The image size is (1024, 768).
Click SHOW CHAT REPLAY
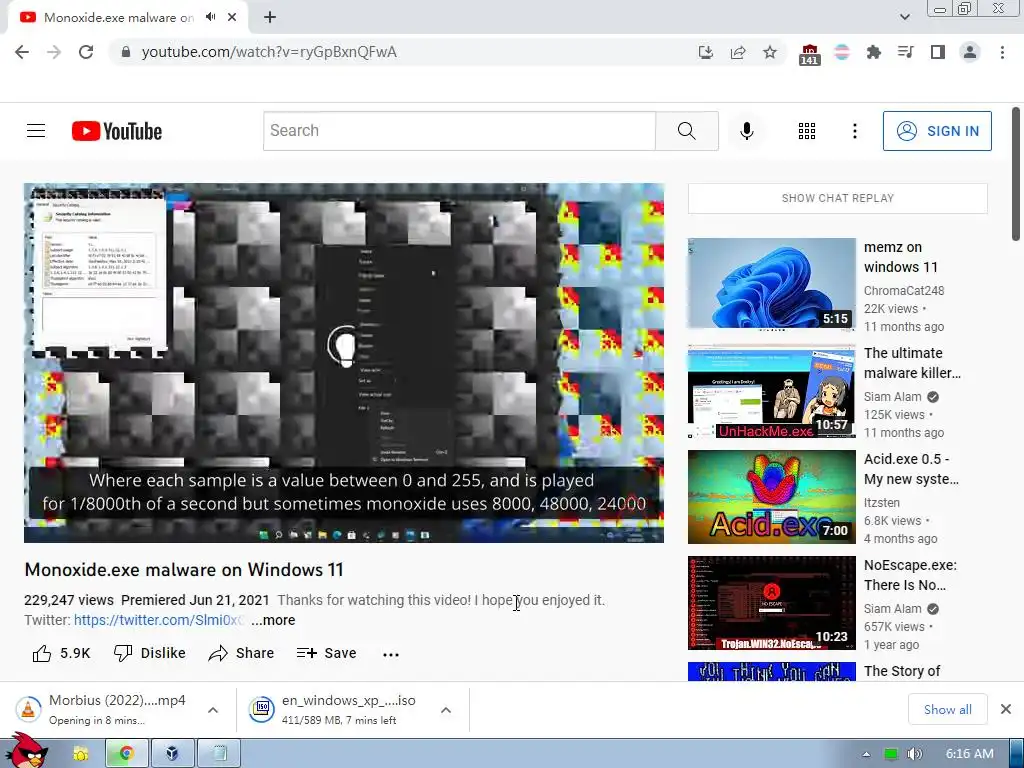[838, 198]
